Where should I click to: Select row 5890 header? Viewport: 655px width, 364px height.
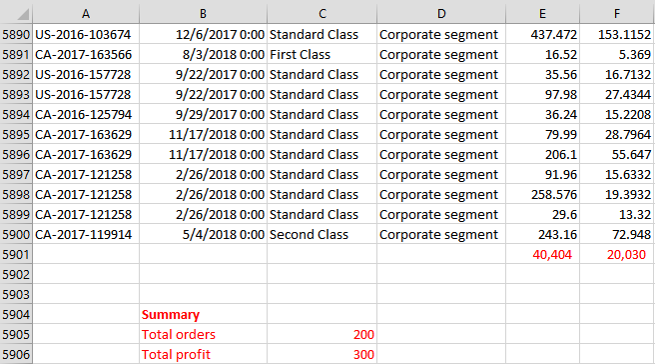pos(16,34)
